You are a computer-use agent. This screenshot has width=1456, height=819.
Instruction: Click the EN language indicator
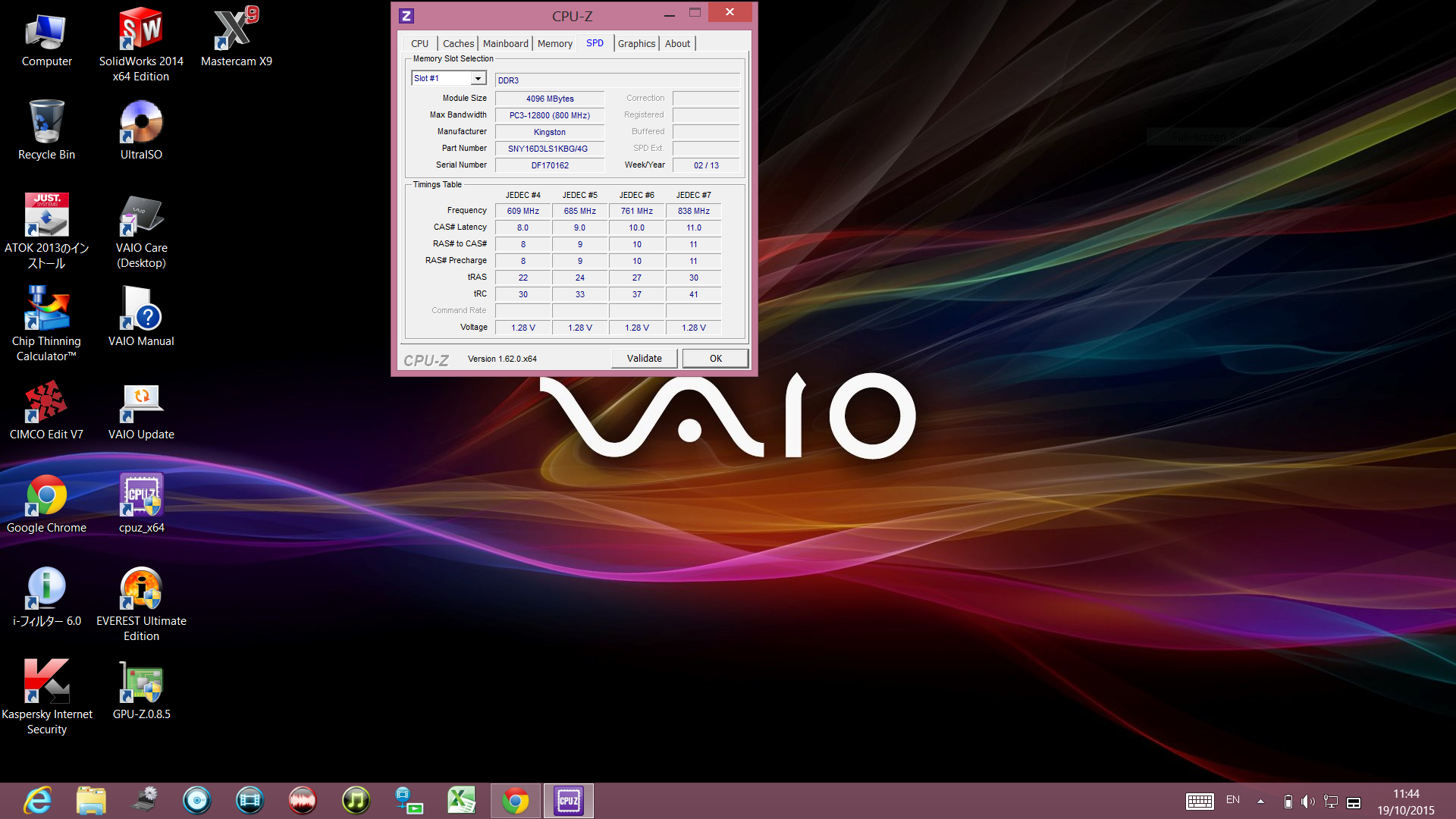click(1233, 800)
